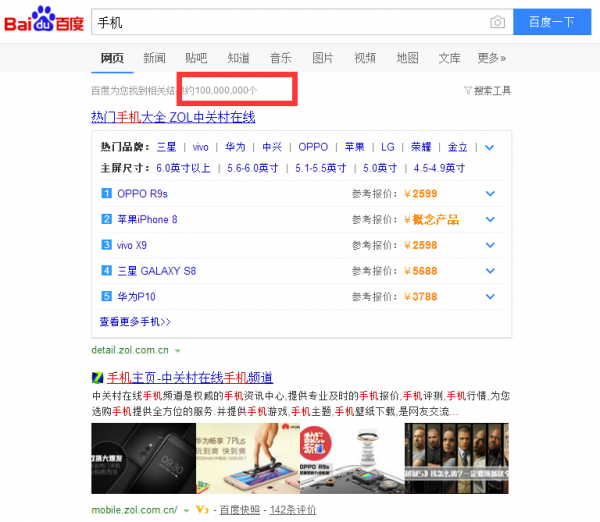The image size is (600, 522).
Task: Click the number 3 rank badge for vivo X9
Action: (x=106, y=245)
